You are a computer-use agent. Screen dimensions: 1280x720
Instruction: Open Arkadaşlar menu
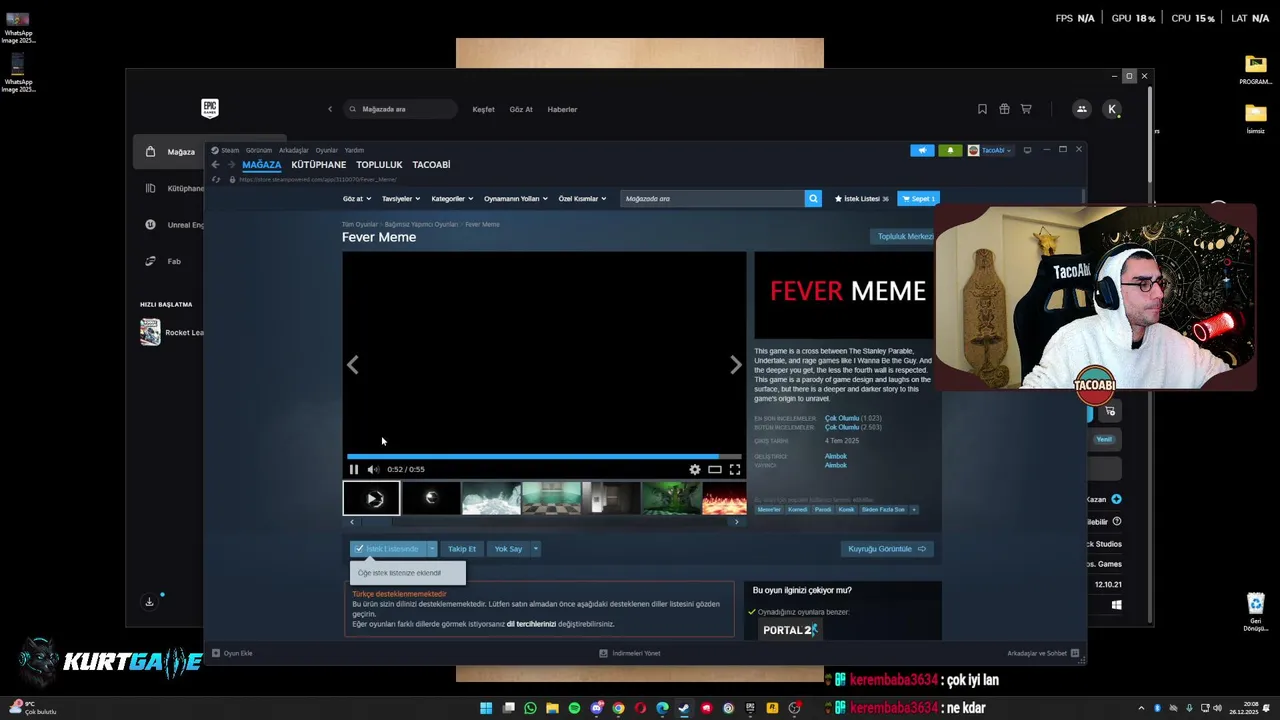pos(293,150)
